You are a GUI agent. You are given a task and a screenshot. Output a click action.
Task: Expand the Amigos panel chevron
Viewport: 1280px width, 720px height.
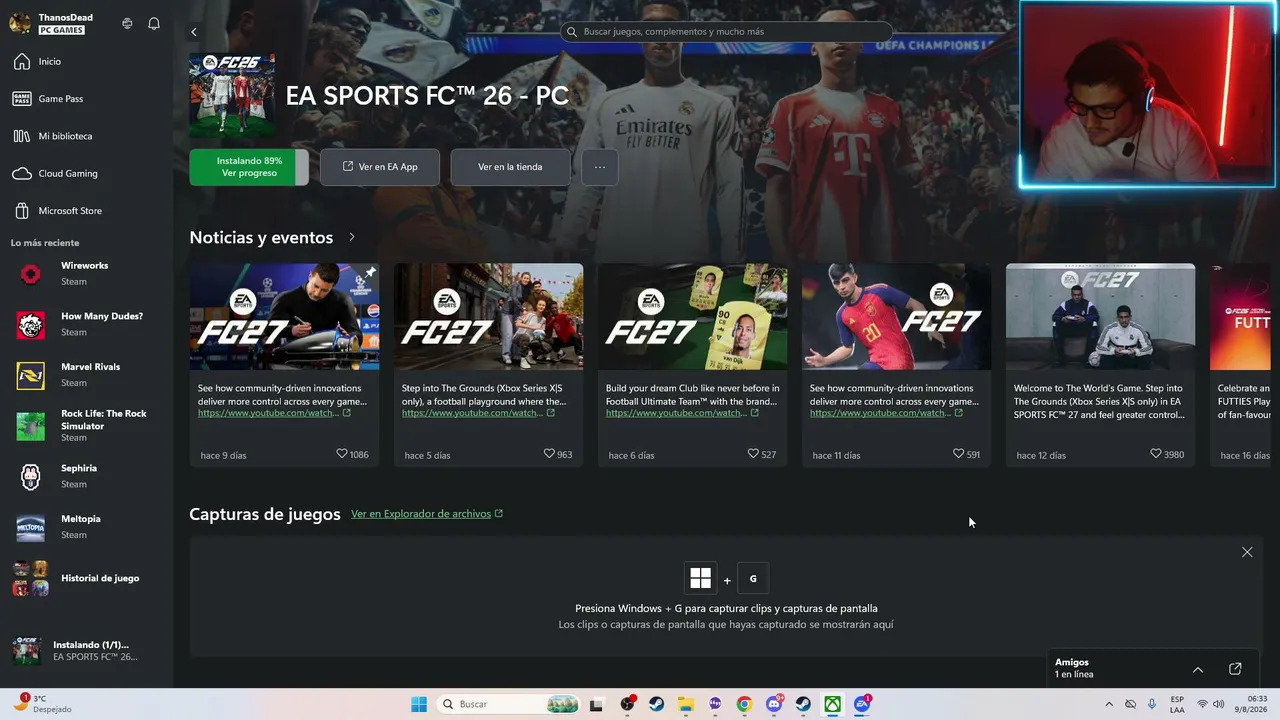coord(1198,669)
